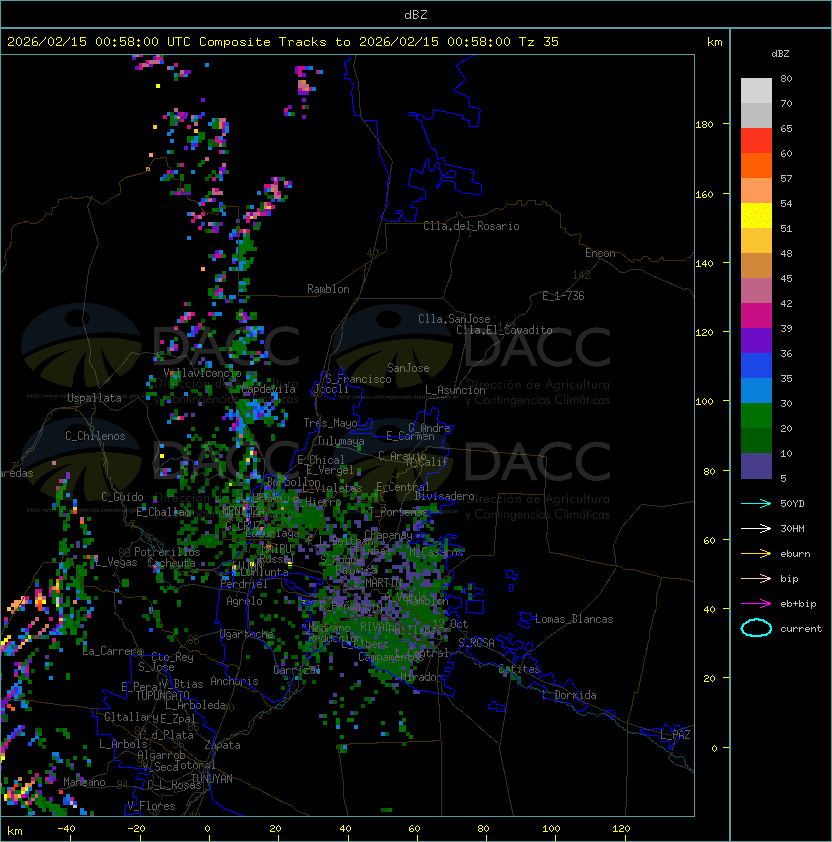Click the magenta eb+bip arrow in legend

coord(756,604)
